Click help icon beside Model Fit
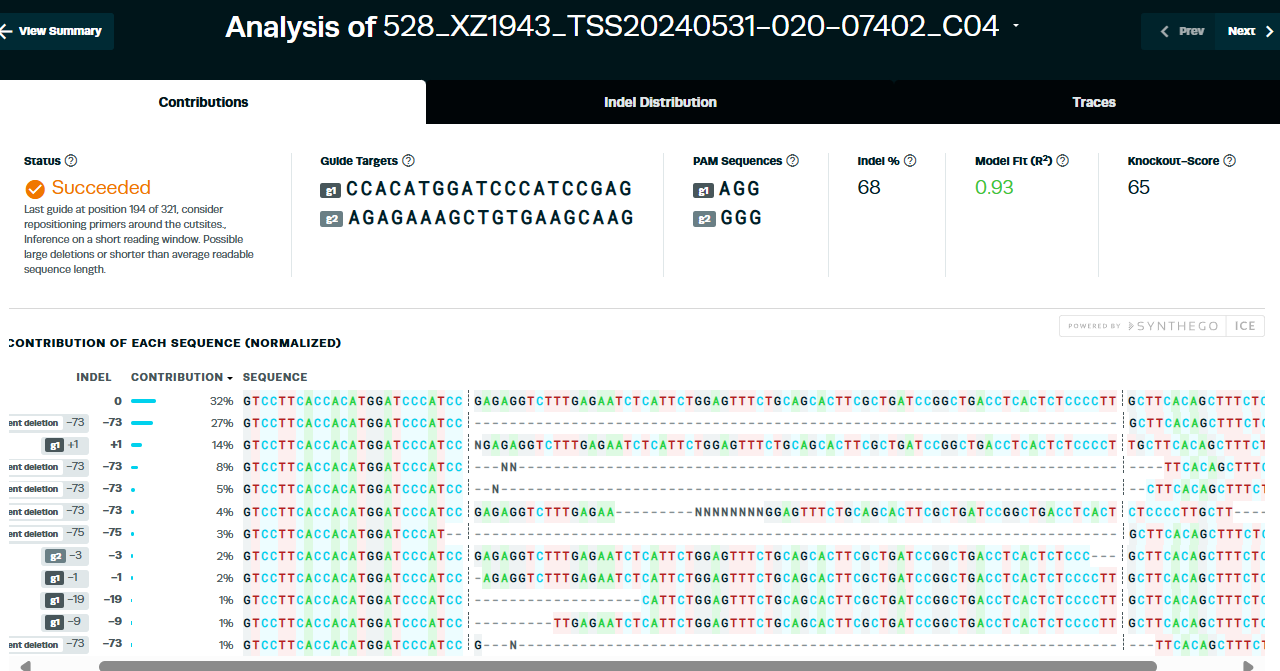1280x671 pixels. click(x=1062, y=161)
